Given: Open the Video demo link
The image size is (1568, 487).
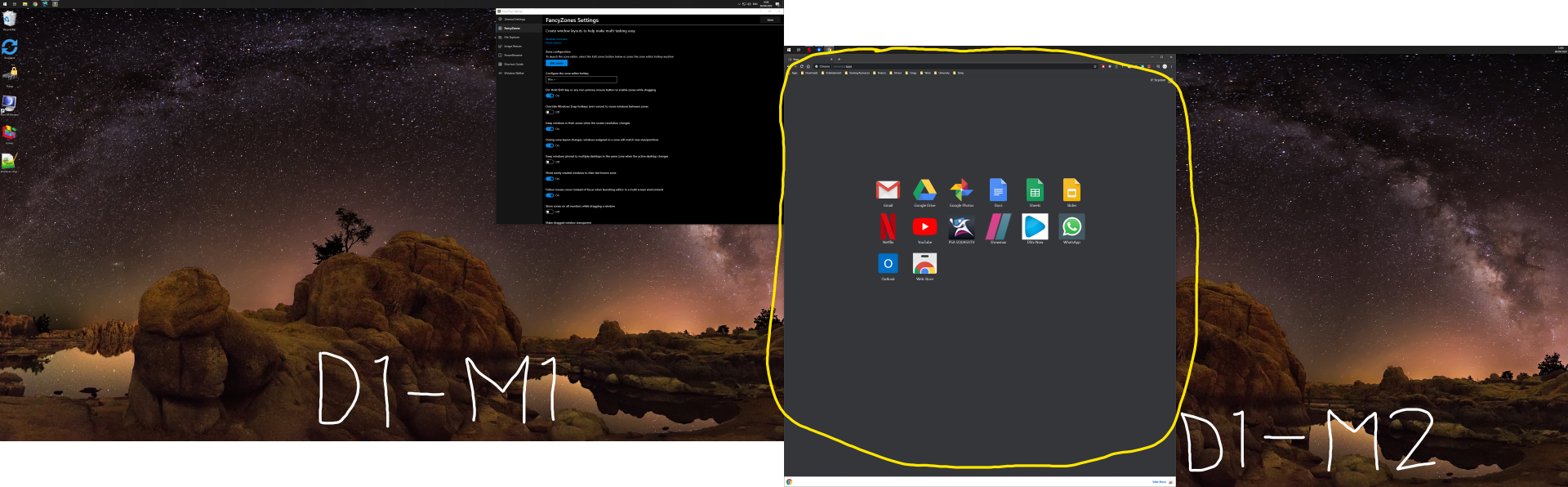Looking at the screenshot, I should tap(553, 42).
